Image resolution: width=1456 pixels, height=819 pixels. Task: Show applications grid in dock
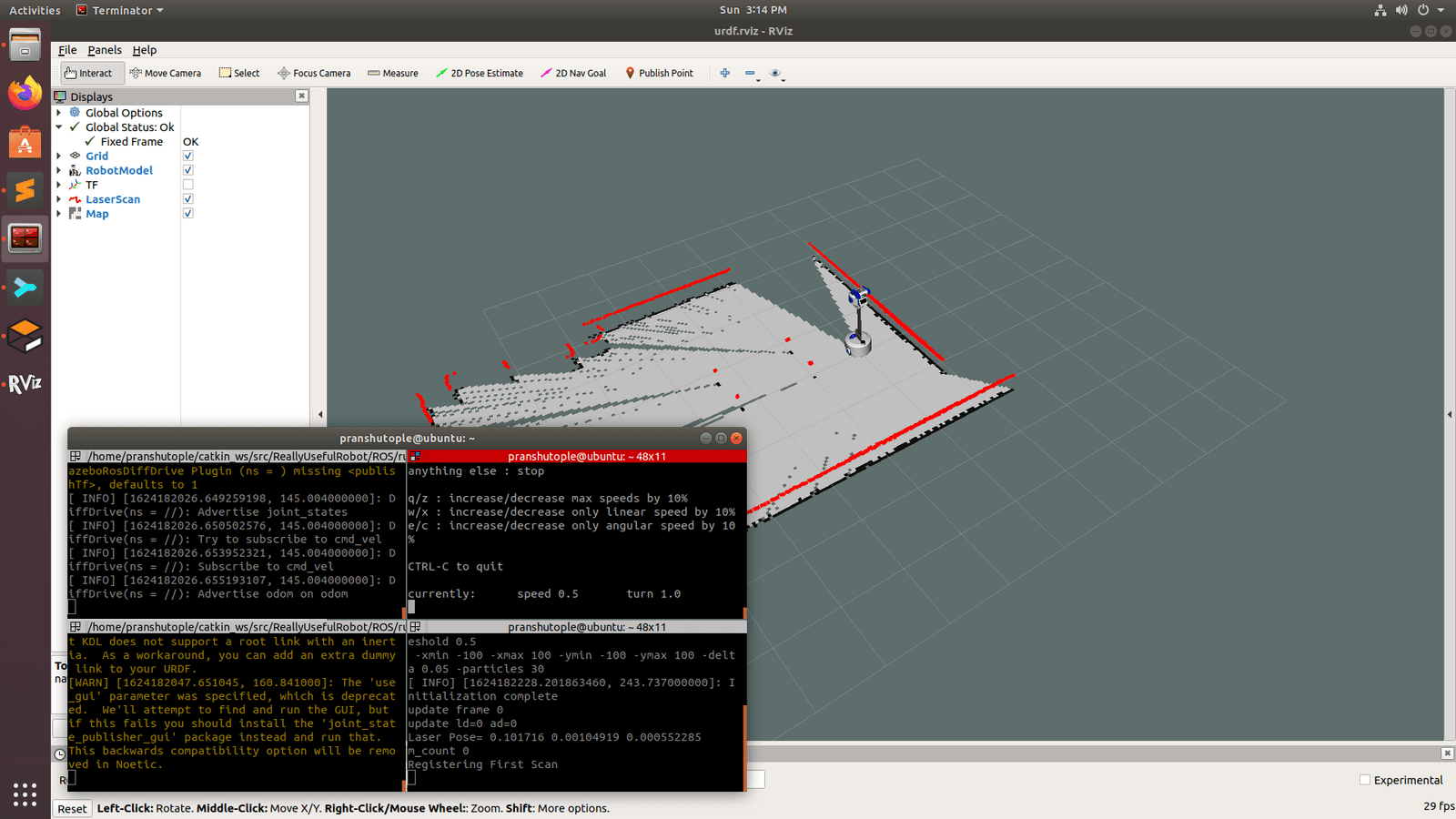(25, 794)
